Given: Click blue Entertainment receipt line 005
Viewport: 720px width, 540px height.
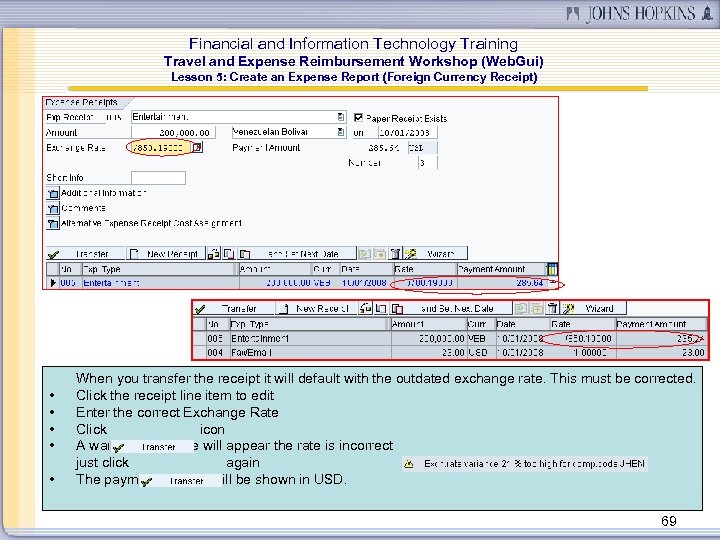Looking at the screenshot, I should (x=112, y=283).
